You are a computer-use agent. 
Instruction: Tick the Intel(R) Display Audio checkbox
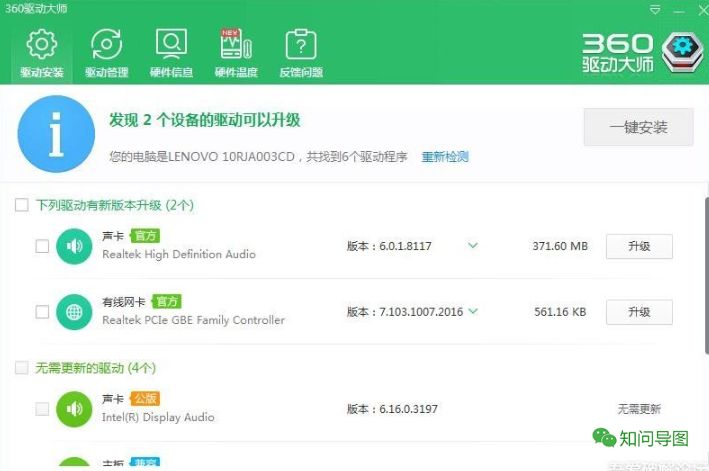42,409
